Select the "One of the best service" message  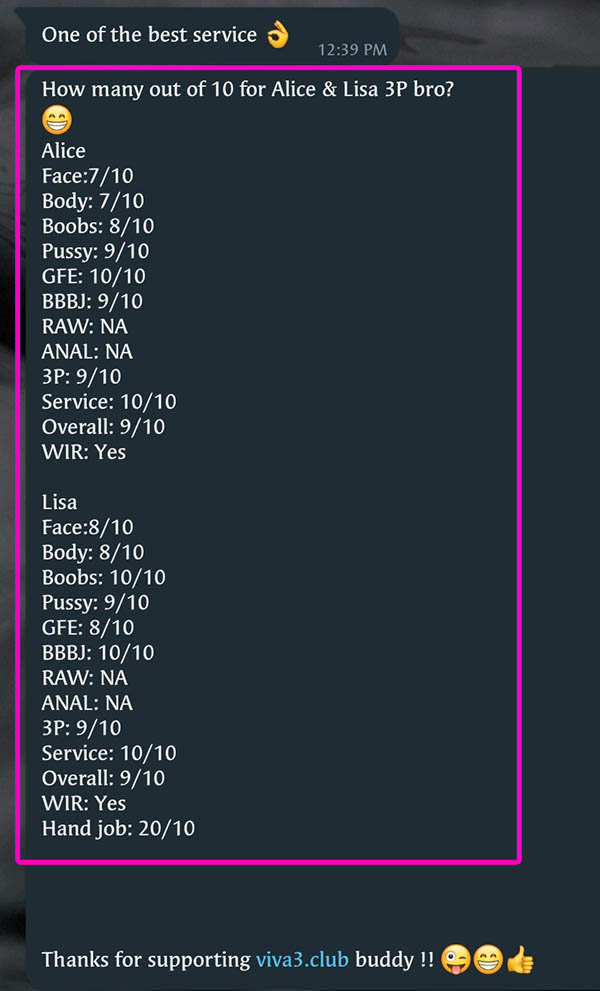[x=149, y=35]
